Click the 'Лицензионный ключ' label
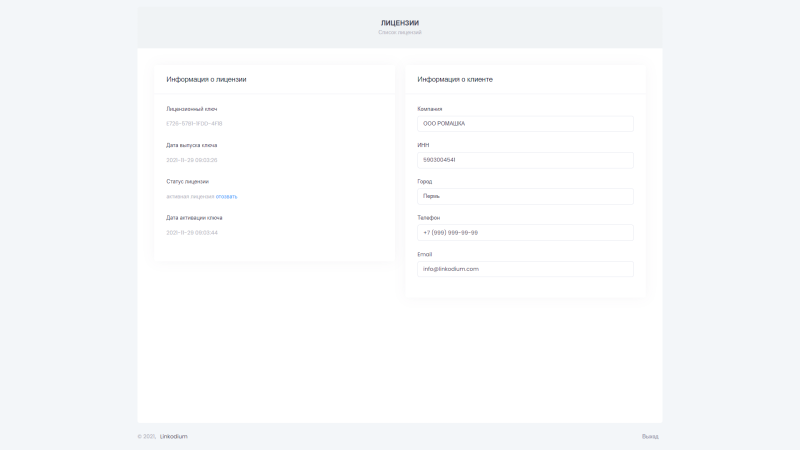 pos(191,109)
